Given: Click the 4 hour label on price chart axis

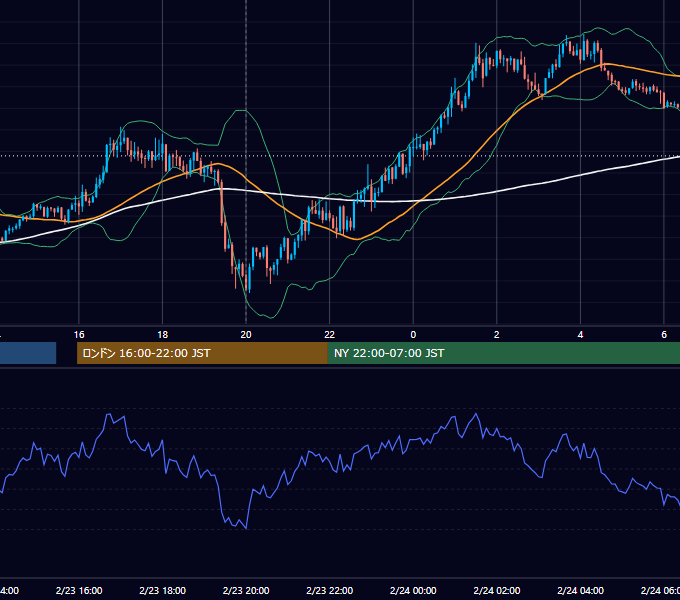Looking at the screenshot, I should point(580,335).
